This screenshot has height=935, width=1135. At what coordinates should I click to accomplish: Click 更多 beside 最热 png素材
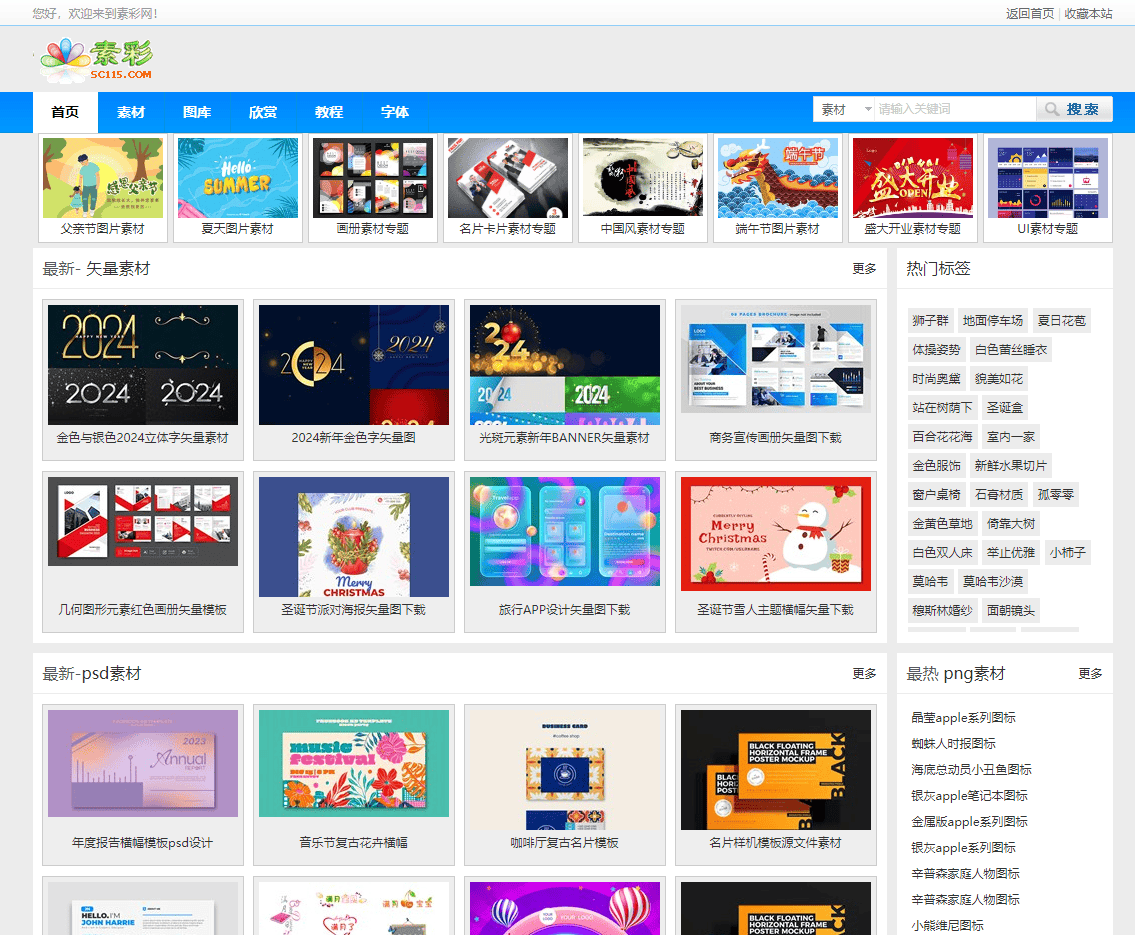tap(1090, 674)
